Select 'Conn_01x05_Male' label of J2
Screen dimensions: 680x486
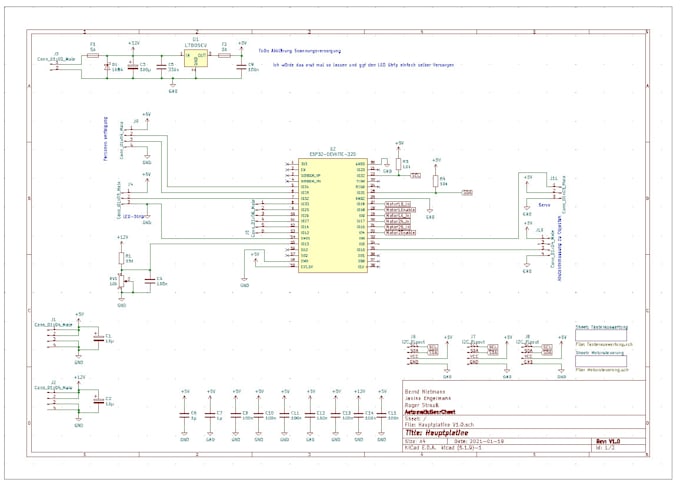[x=54, y=388]
